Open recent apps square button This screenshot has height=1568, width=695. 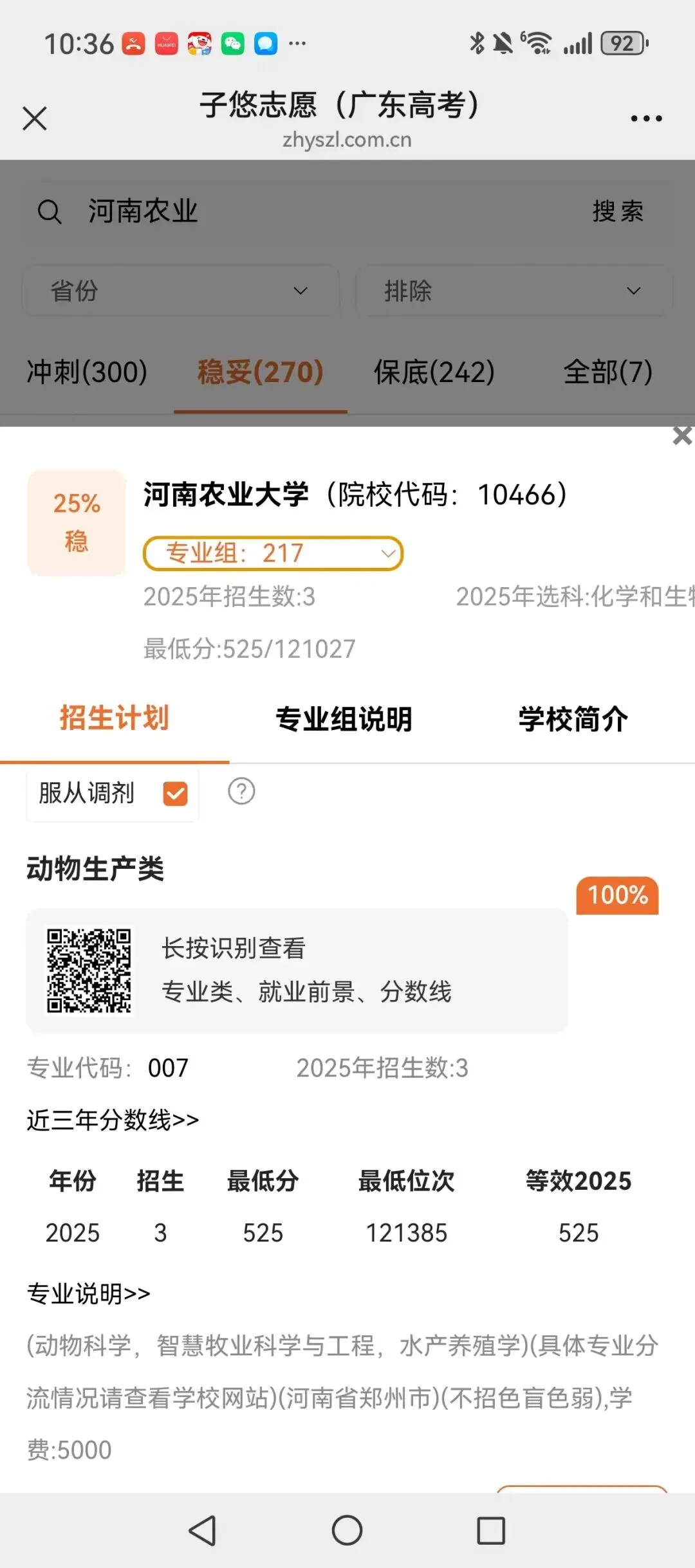(491, 1530)
